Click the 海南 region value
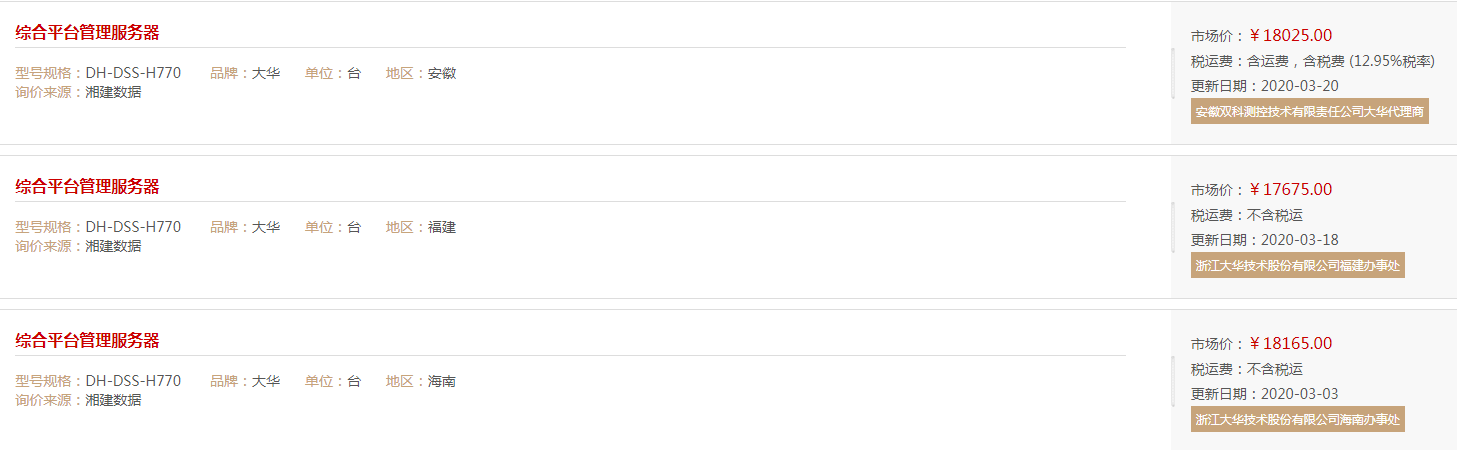 [x=442, y=381]
